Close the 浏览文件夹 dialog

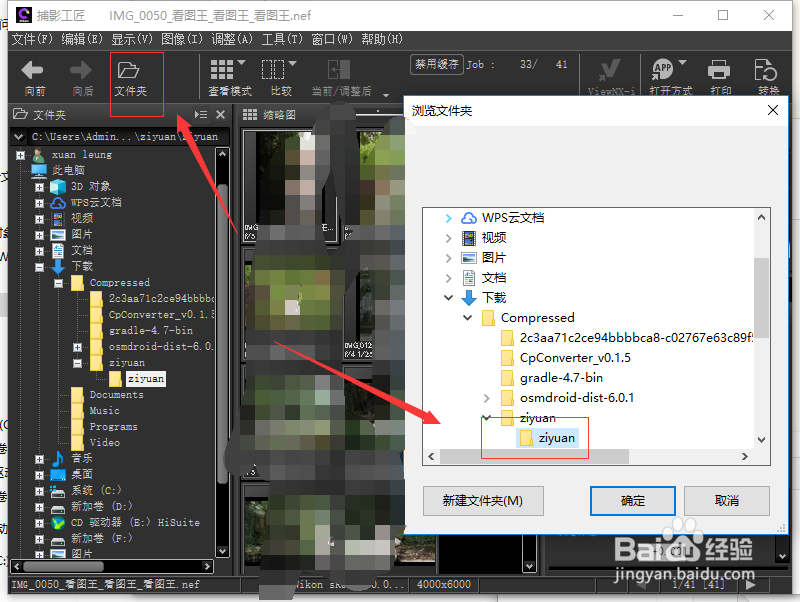coord(772,110)
